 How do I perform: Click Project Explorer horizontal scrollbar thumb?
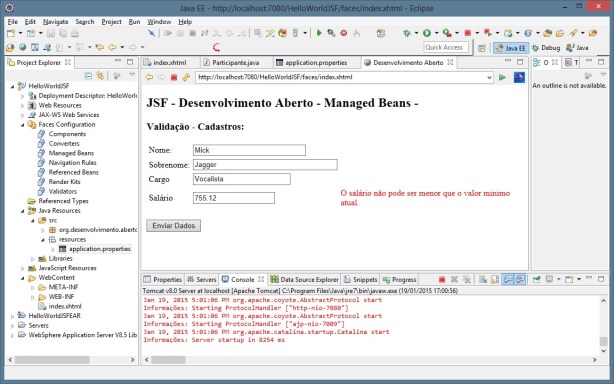click(52, 359)
